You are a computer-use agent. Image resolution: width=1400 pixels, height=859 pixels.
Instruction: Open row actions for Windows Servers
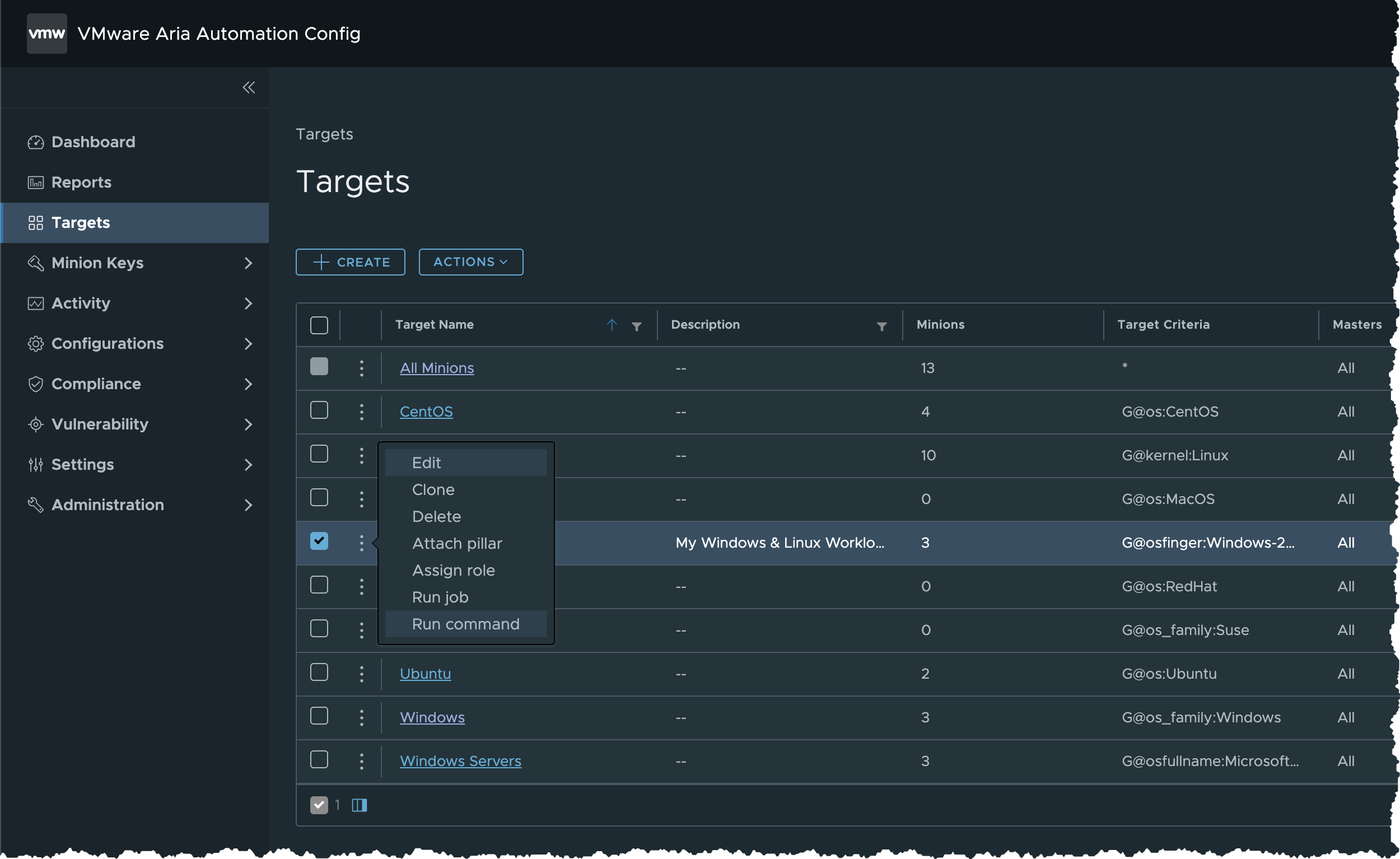(x=361, y=761)
